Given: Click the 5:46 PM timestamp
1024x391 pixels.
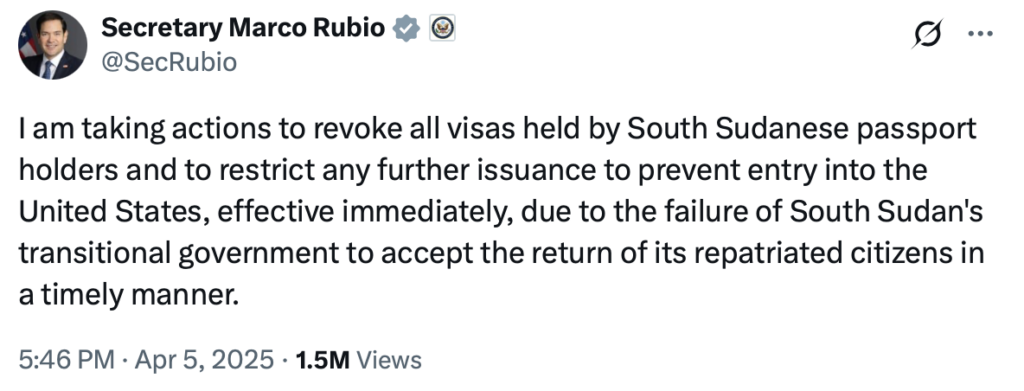Looking at the screenshot, I should (67, 360).
